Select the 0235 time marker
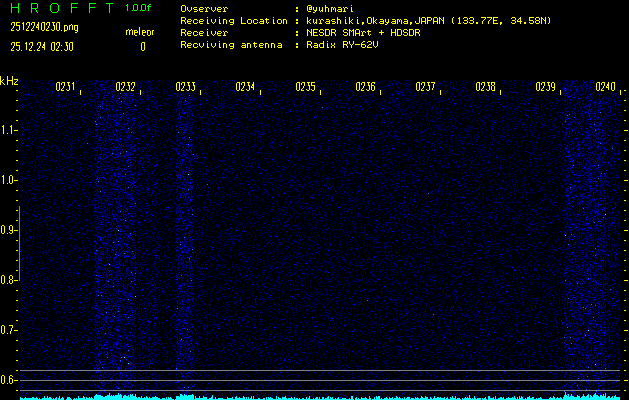 306,87
